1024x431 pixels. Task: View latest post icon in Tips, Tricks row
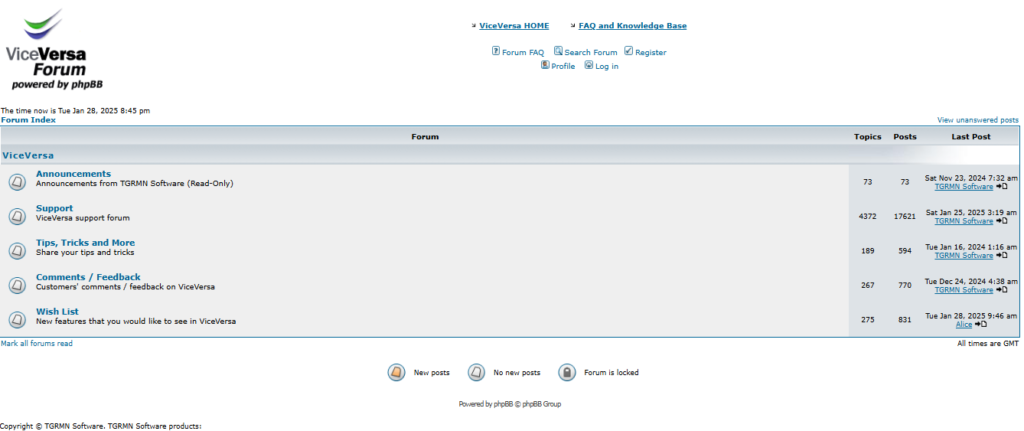1001,256
